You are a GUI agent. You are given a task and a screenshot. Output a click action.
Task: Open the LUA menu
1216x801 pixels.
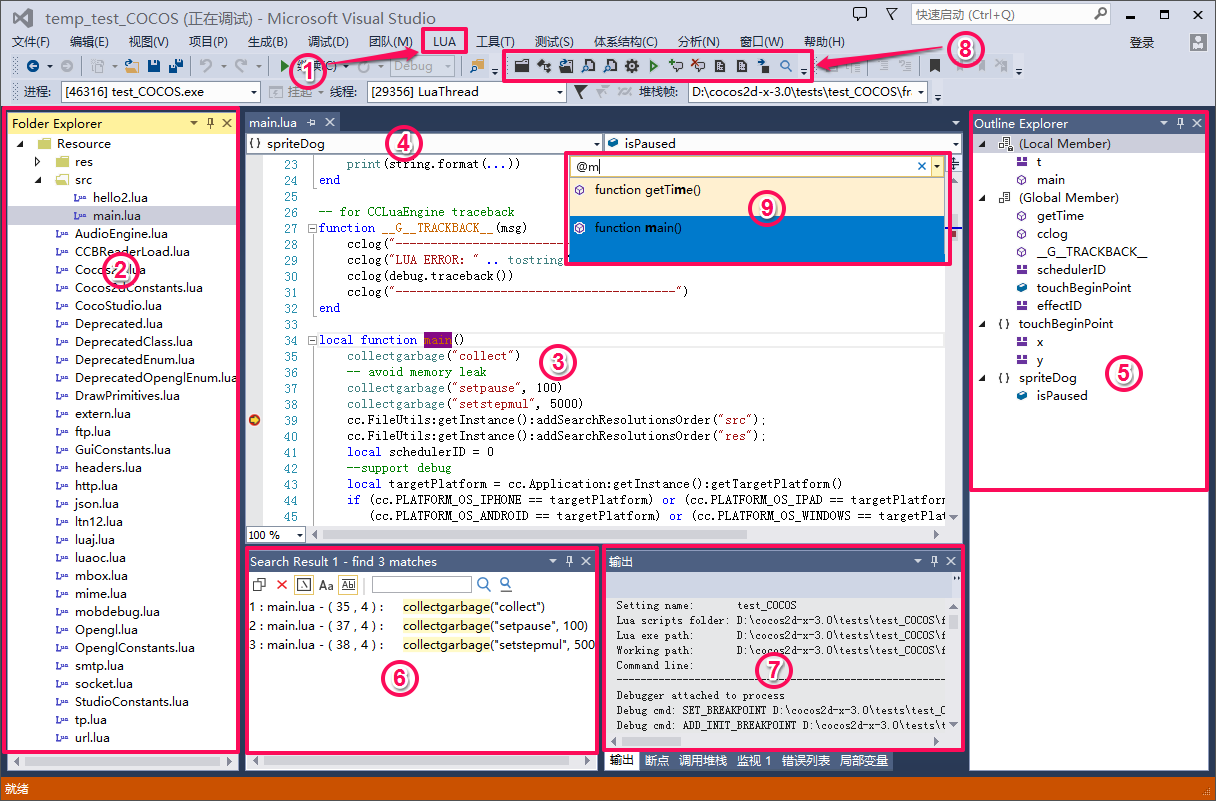445,42
